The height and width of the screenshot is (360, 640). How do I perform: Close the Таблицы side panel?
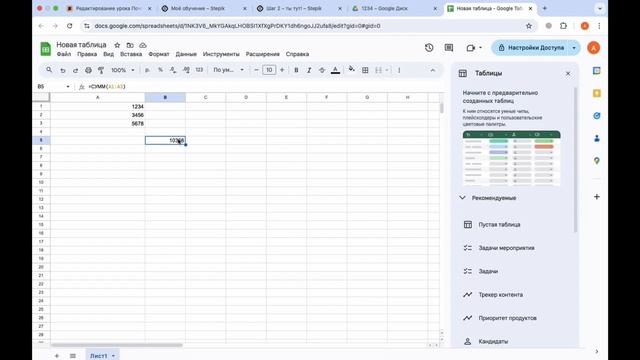pyautogui.click(x=568, y=73)
